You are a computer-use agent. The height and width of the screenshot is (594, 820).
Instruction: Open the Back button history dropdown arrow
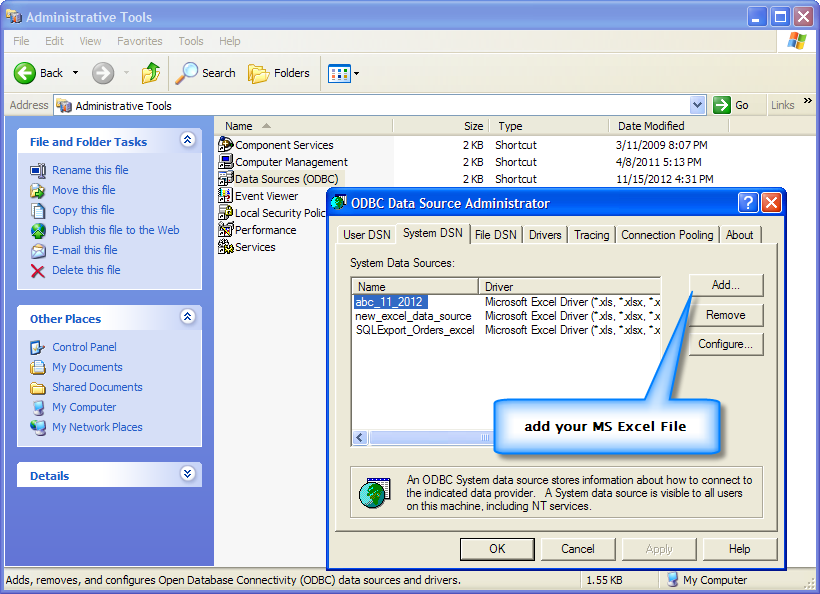click(75, 73)
